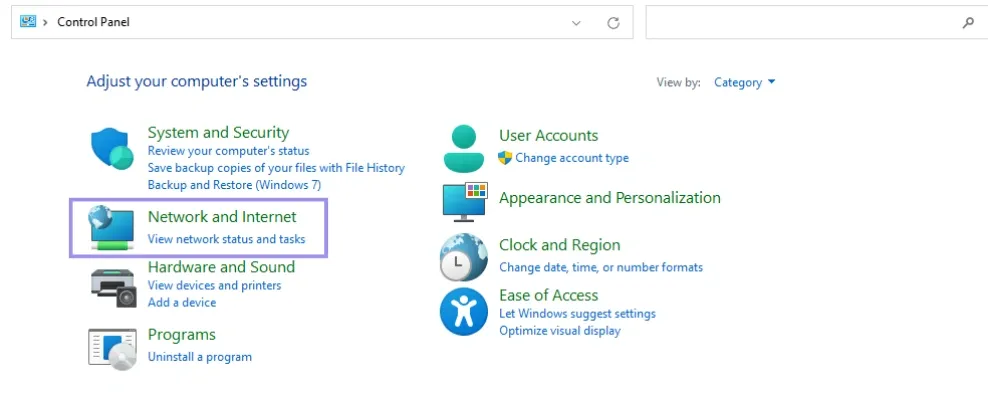
Task: Open Save backup copies with File History
Action: pyautogui.click(x=276, y=168)
